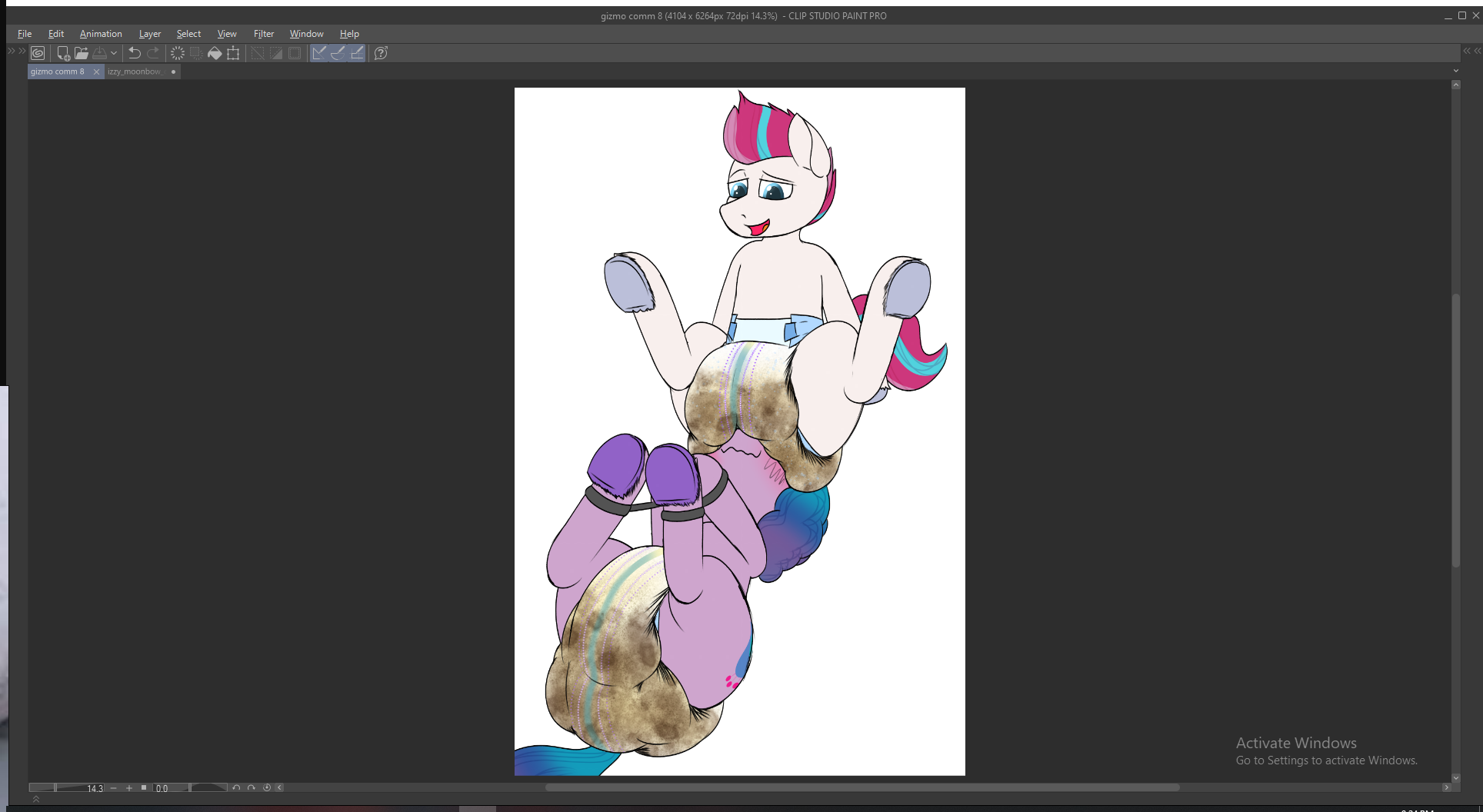1483x812 pixels.
Task: Expand the save options dropdown arrow
Action: [114, 53]
